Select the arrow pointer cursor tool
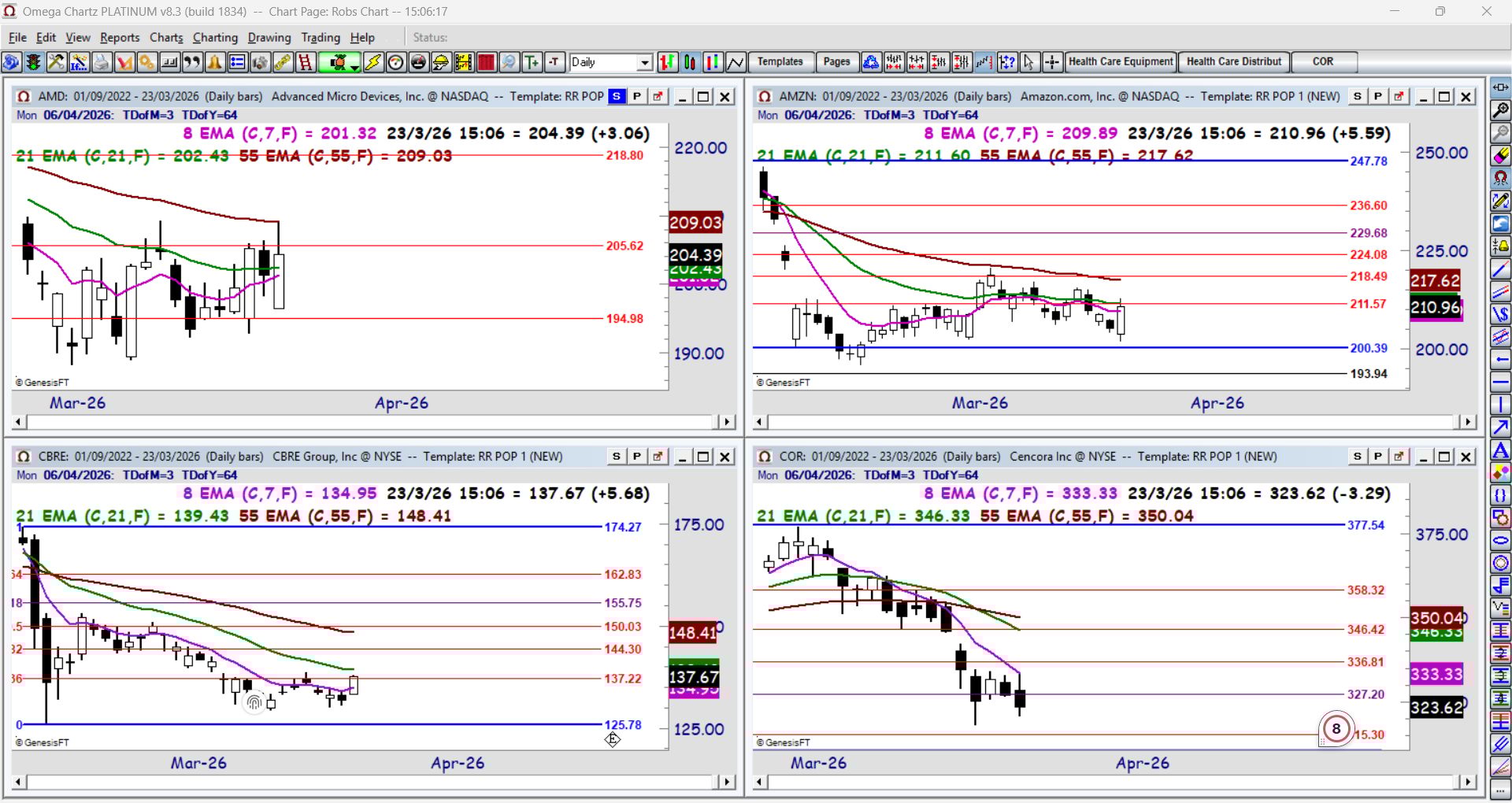Screen dimensions: 1512x803 tap(1028, 62)
